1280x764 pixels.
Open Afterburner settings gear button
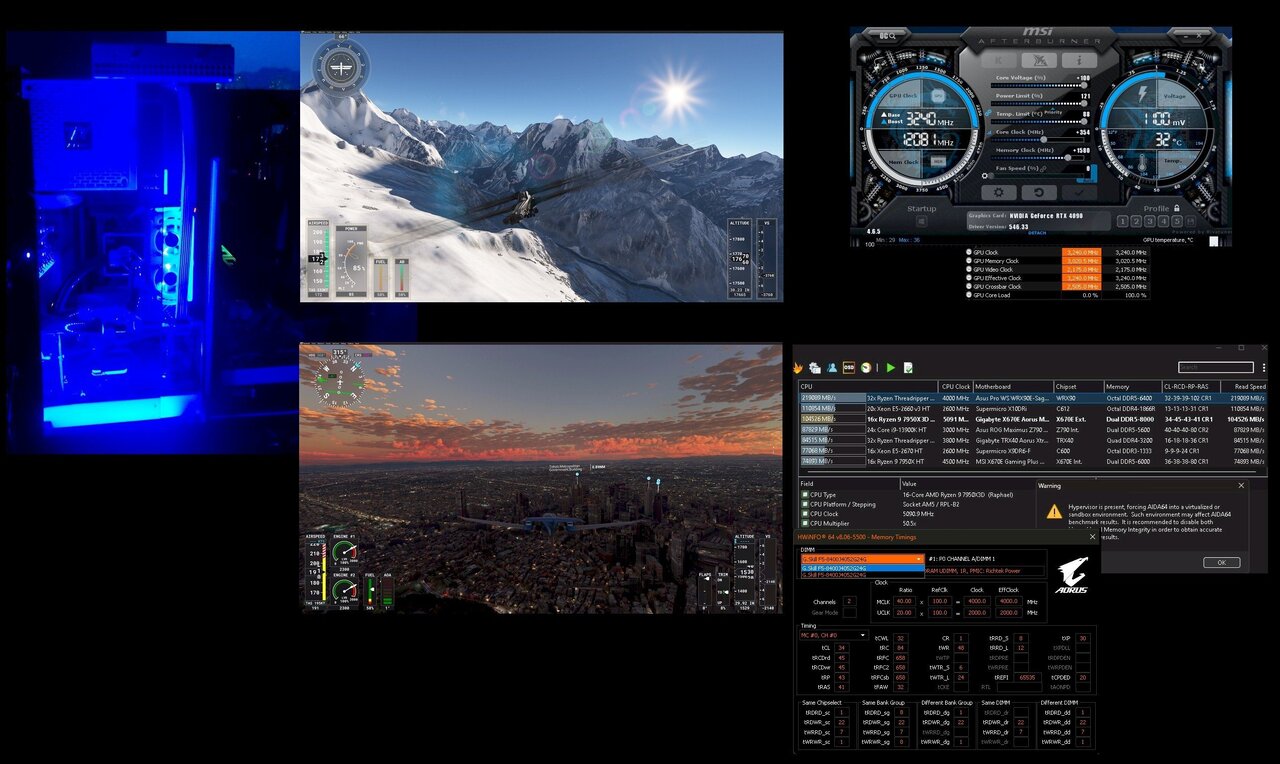998,192
